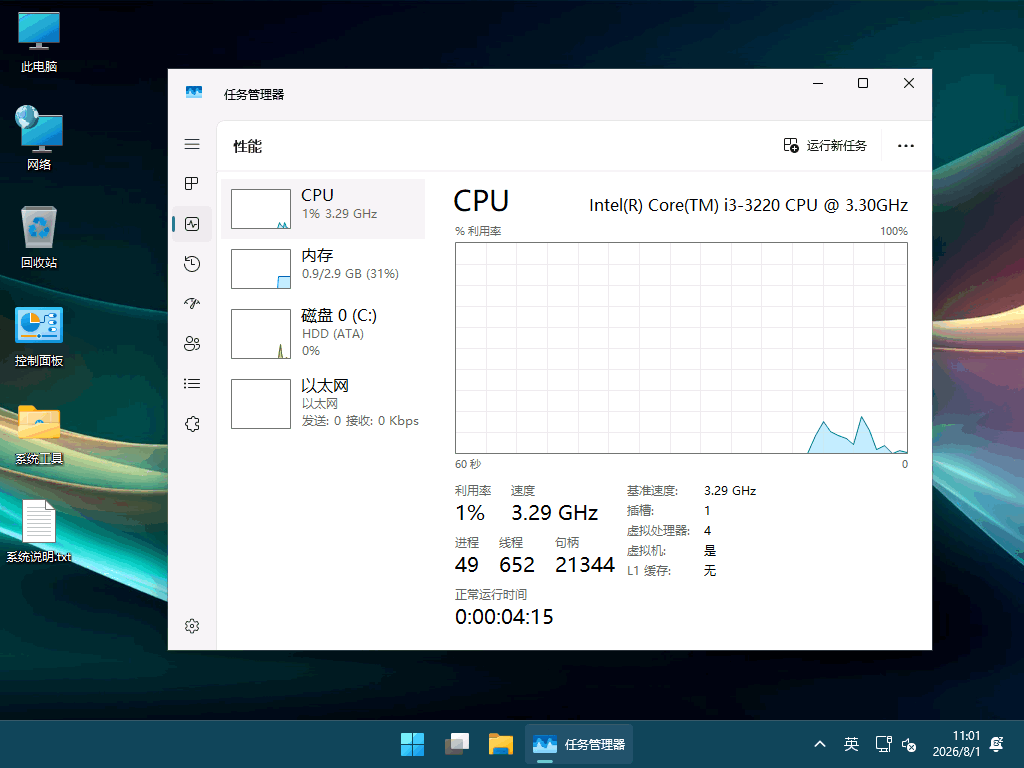
Task: Click the handles count 21344
Action: click(584, 564)
